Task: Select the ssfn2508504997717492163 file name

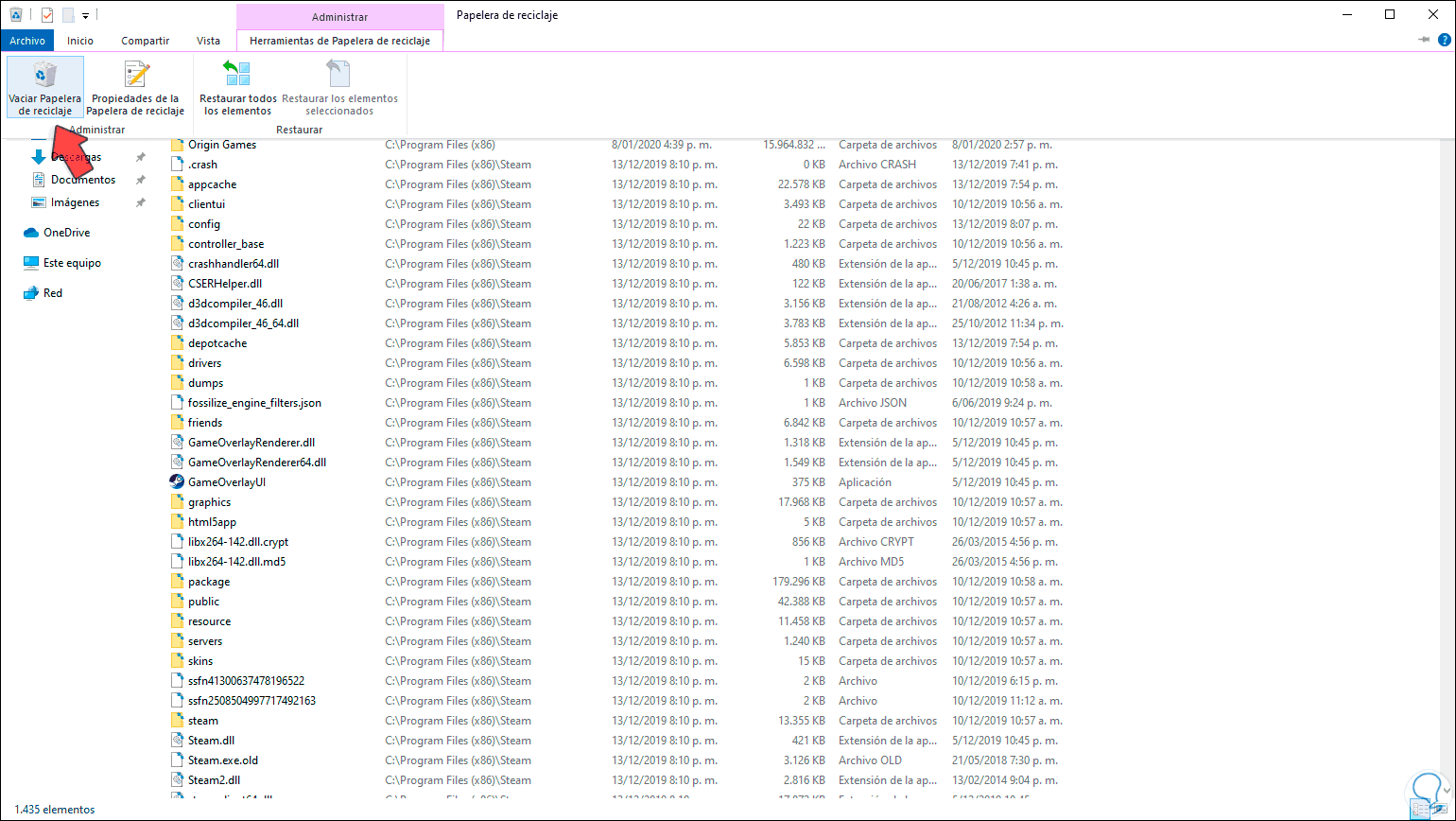Action: pyautogui.click(x=252, y=701)
